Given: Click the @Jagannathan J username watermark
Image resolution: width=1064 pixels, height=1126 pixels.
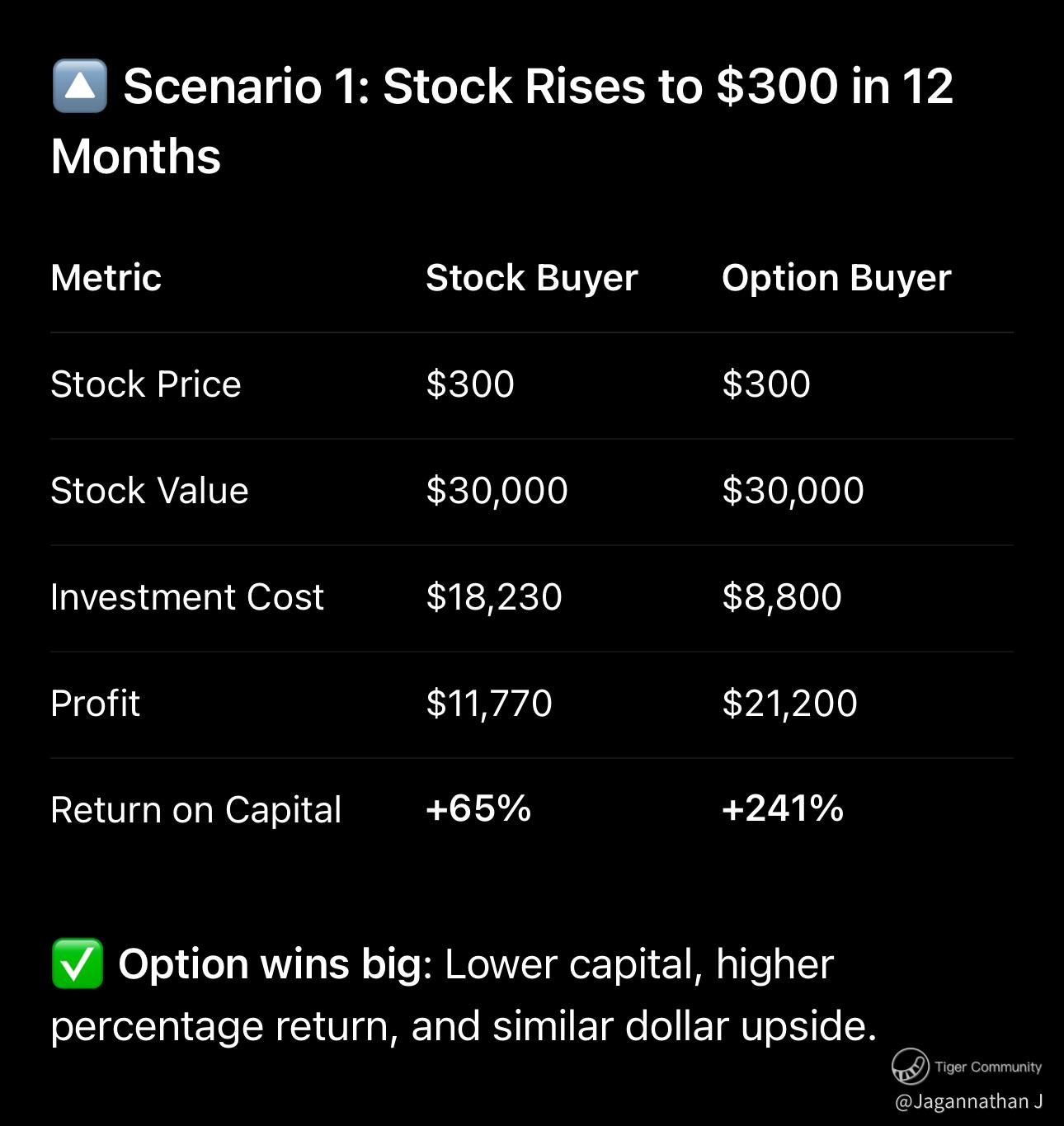Looking at the screenshot, I should [968, 1101].
